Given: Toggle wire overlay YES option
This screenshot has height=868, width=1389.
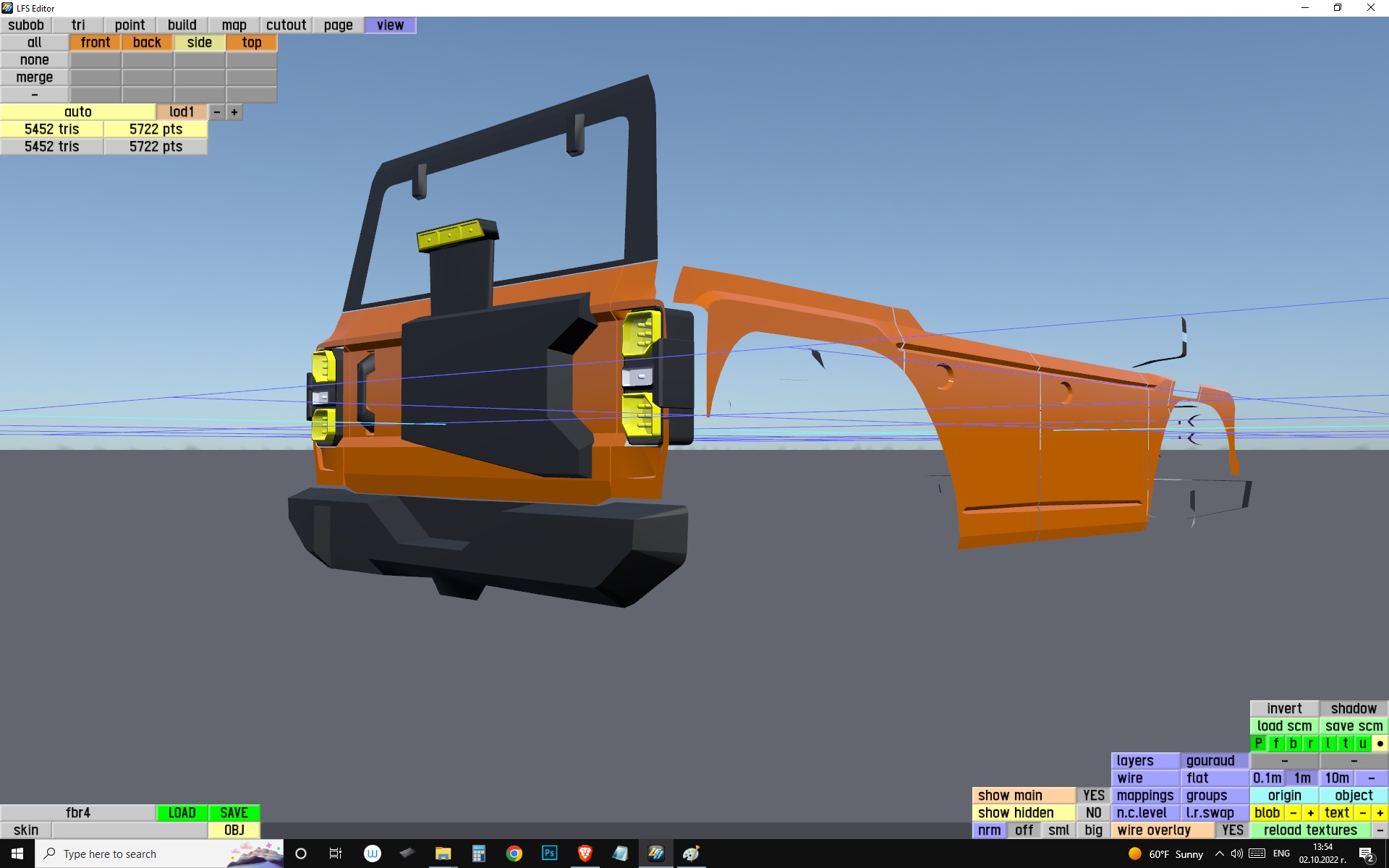Looking at the screenshot, I should pyautogui.click(x=1232, y=830).
